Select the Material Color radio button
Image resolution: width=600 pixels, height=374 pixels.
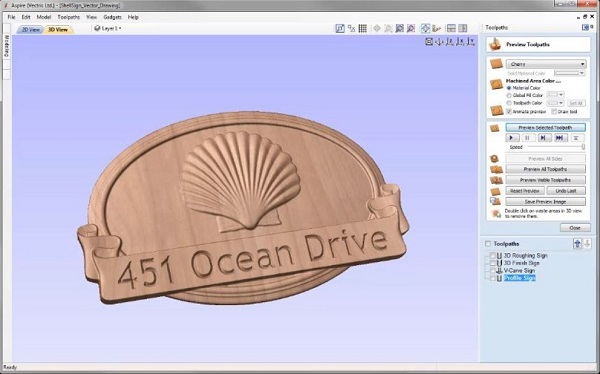pos(509,88)
